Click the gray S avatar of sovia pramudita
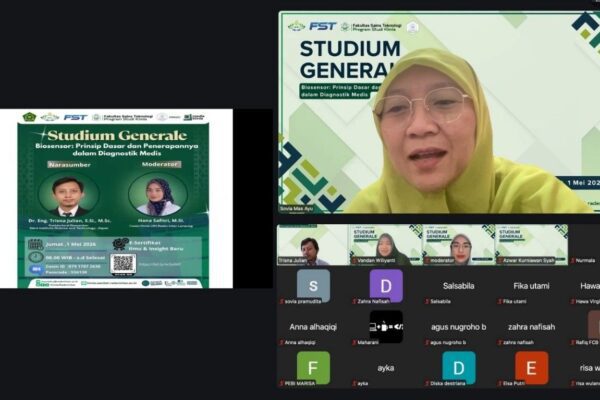The image size is (600, 400). coord(313,286)
